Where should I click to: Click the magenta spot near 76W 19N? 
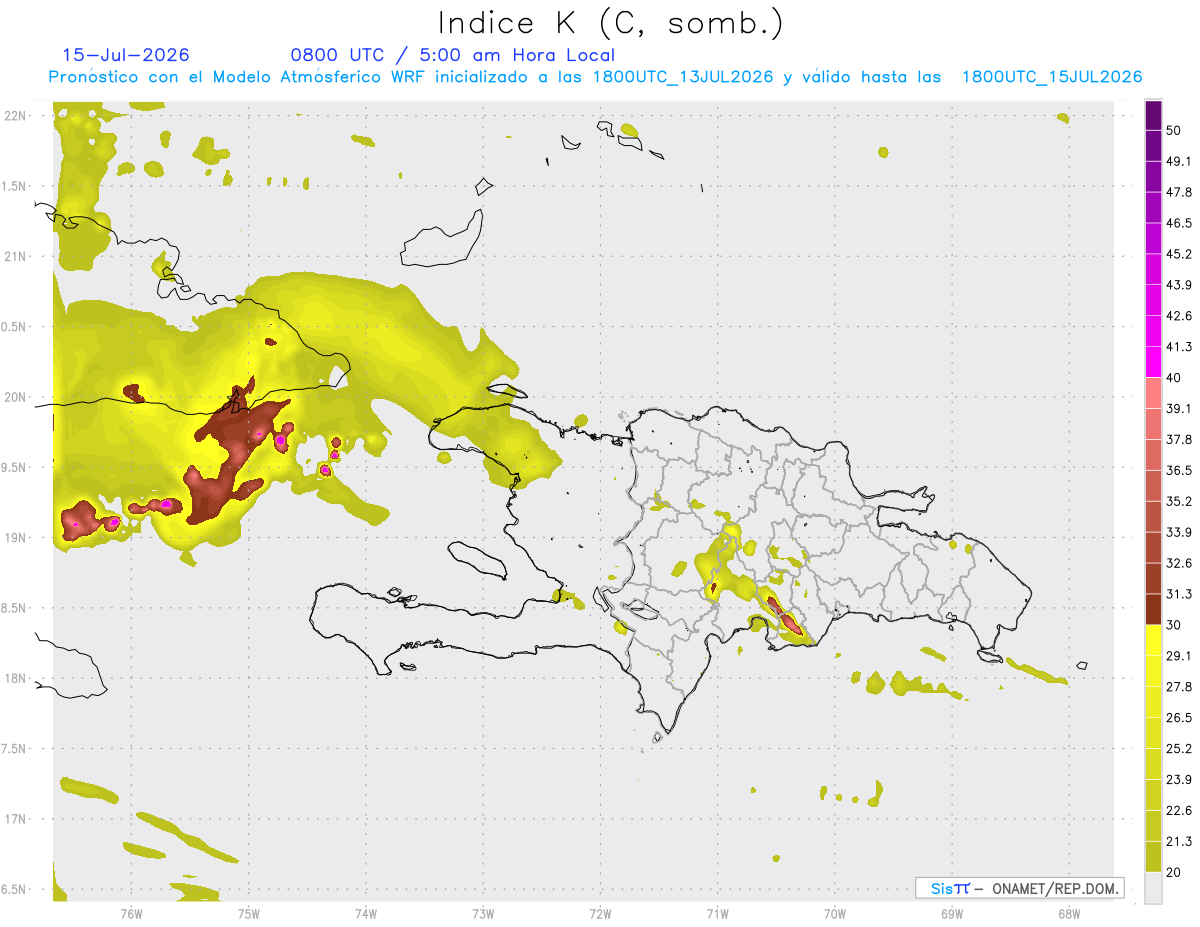(x=114, y=522)
